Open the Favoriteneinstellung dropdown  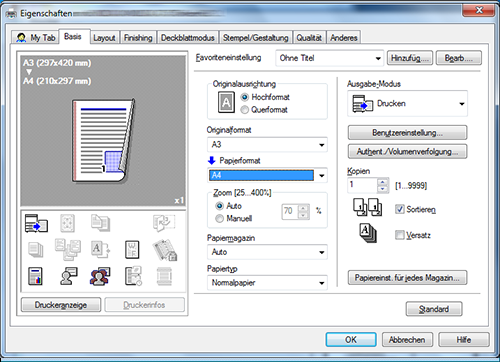[x=330, y=58]
